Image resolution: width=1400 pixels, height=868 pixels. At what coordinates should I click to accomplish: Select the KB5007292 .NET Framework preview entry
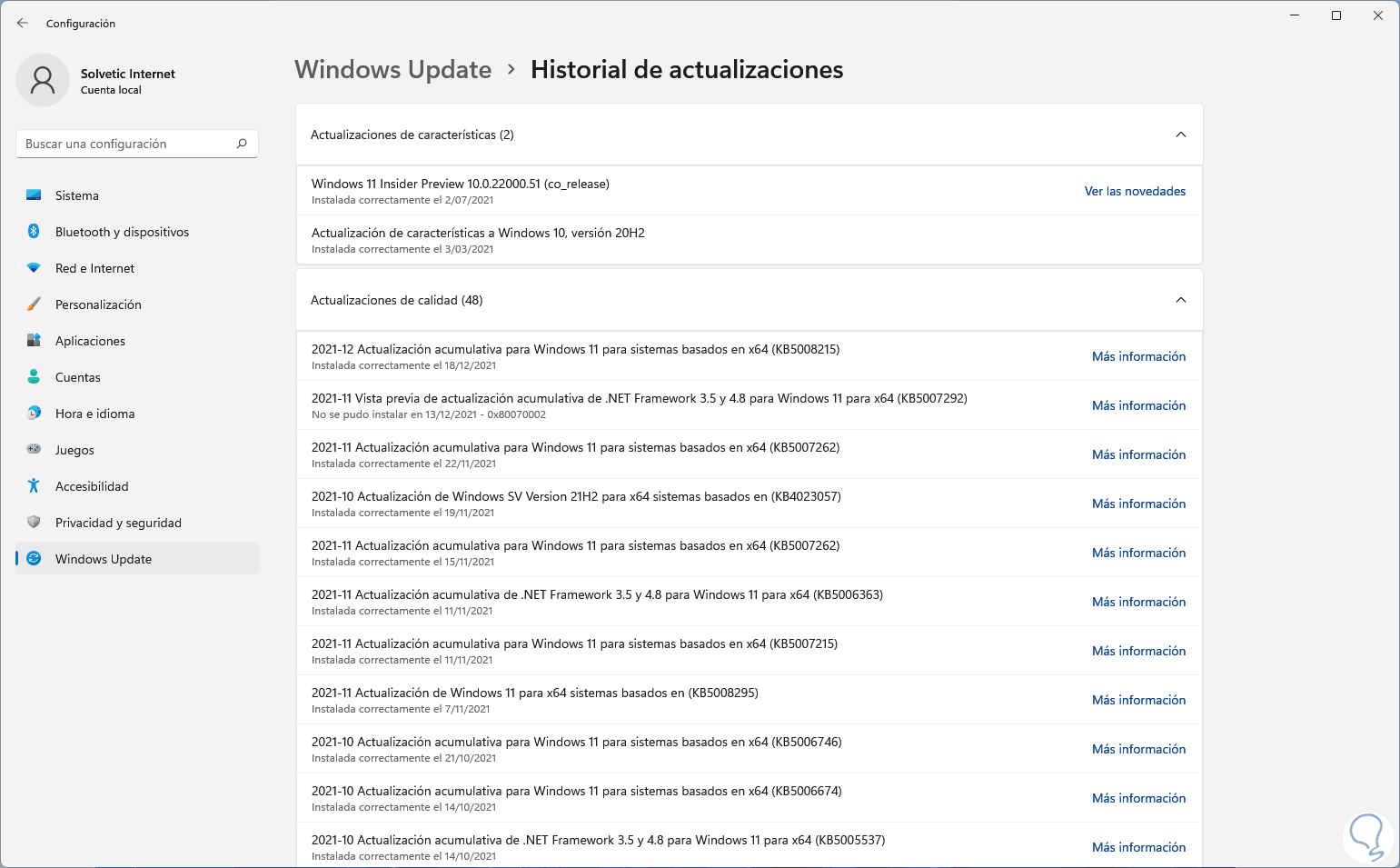750,405
